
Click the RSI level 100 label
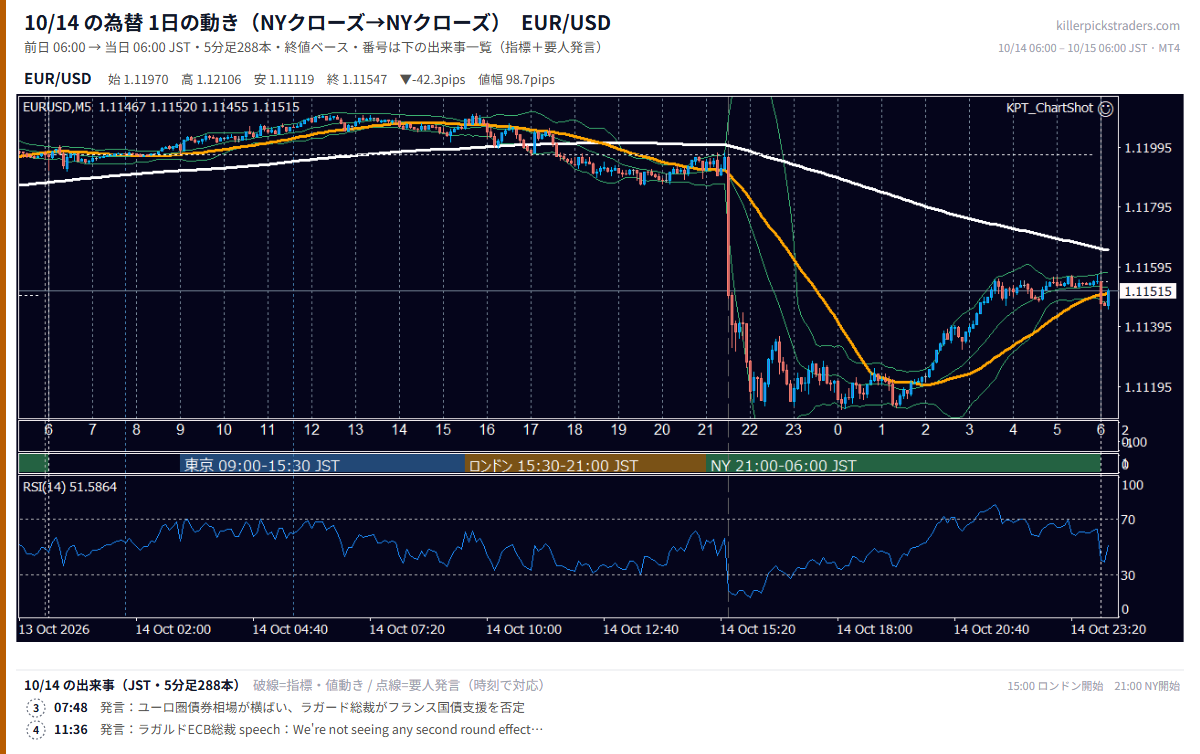[x=1134, y=485]
